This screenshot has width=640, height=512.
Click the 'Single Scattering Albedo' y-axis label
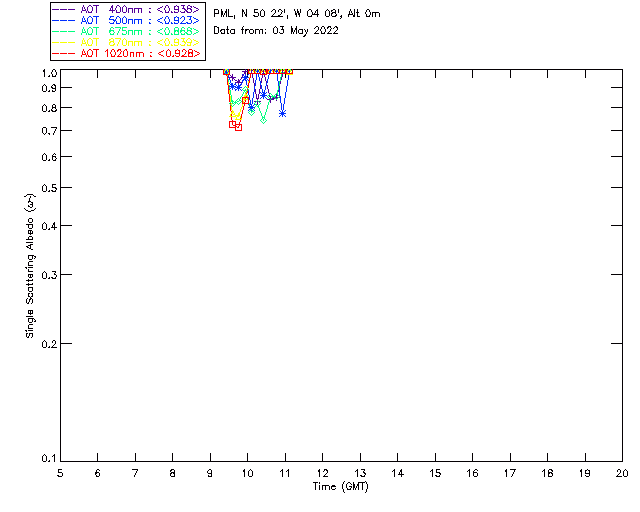31,265
